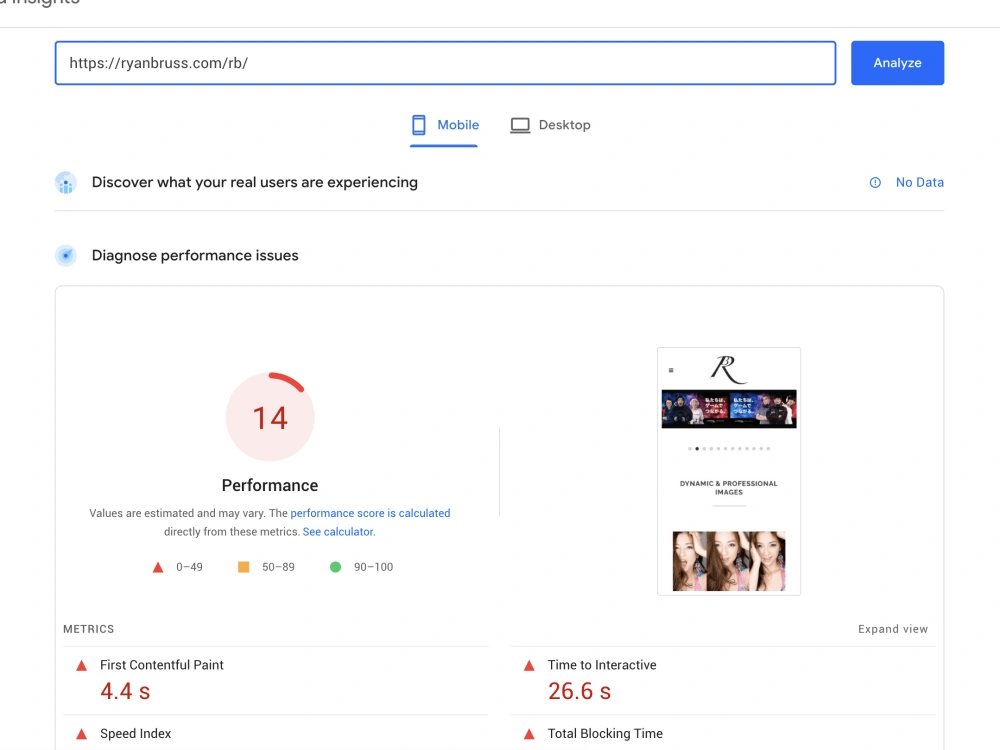The height and width of the screenshot is (750, 1000).
Task: Click the Total Blocking Time label
Action: (x=605, y=733)
